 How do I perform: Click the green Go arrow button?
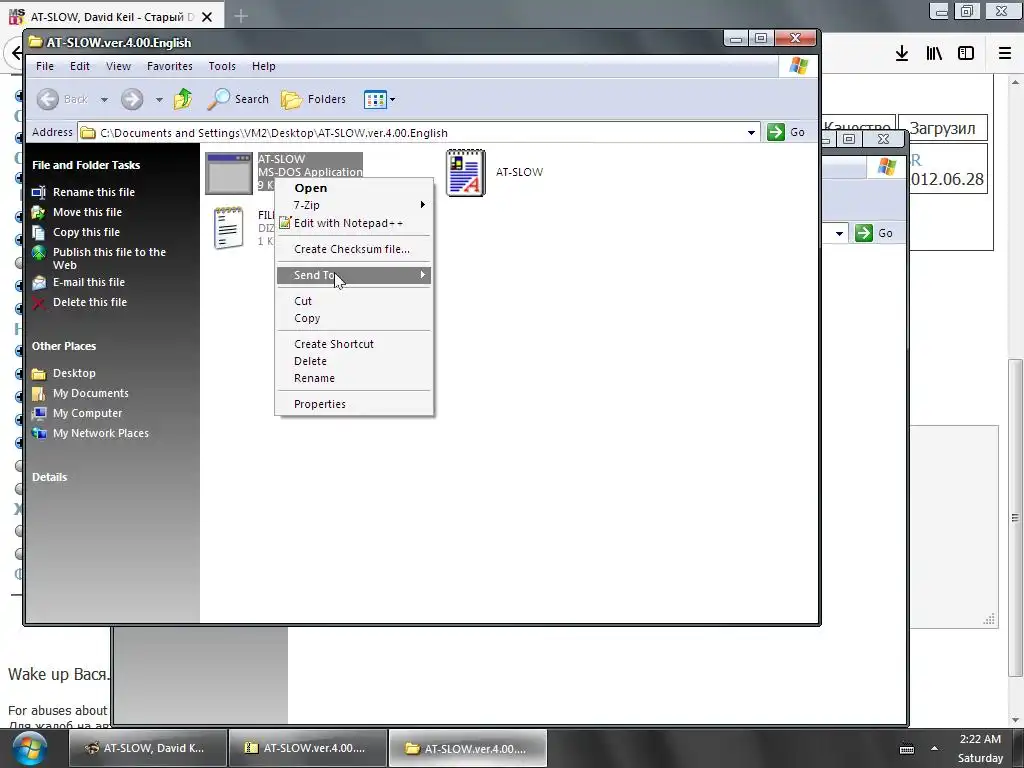coord(776,132)
